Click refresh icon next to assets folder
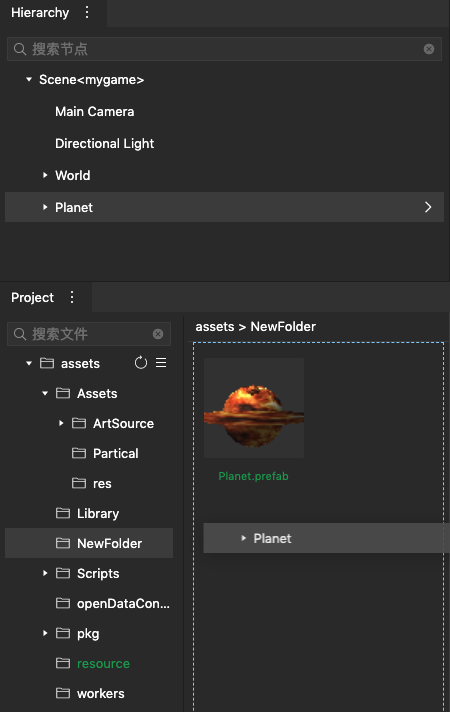The width and height of the screenshot is (450, 712). coord(141,363)
